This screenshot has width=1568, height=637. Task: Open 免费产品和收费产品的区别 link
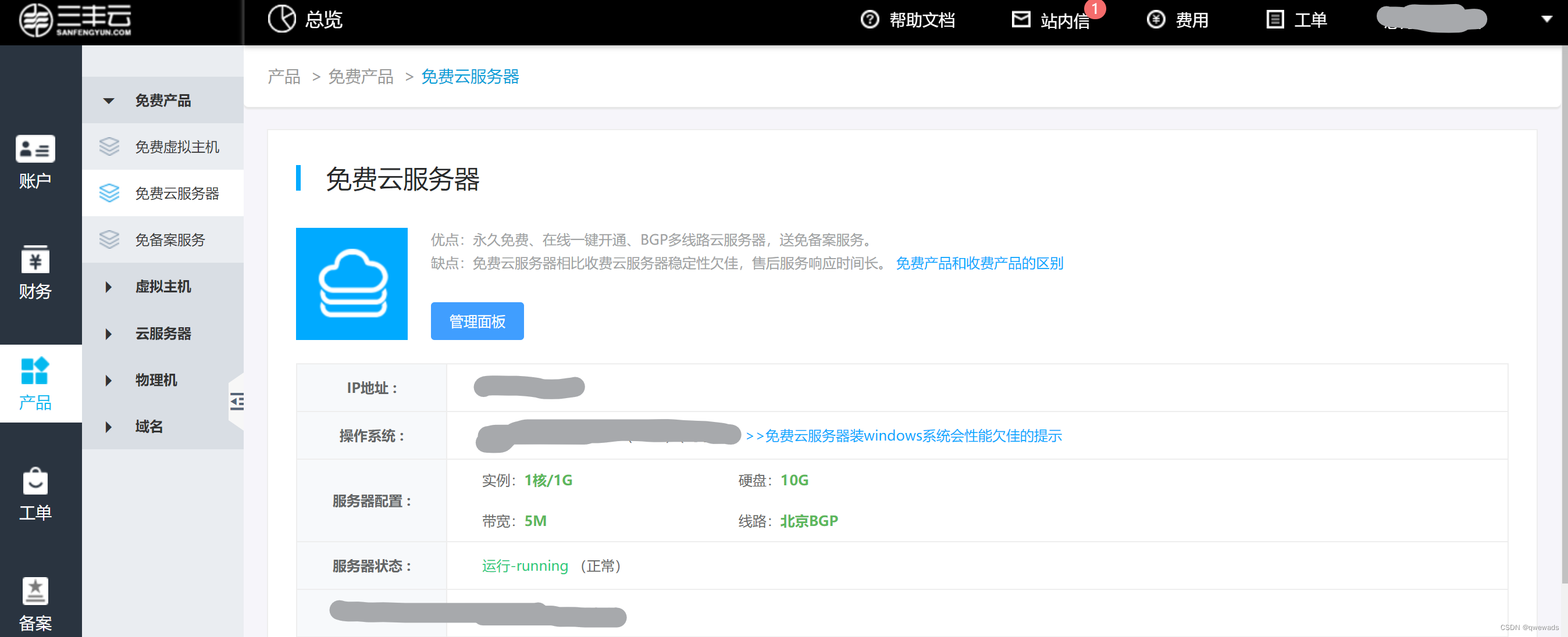pyautogui.click(x=979, y=263)
